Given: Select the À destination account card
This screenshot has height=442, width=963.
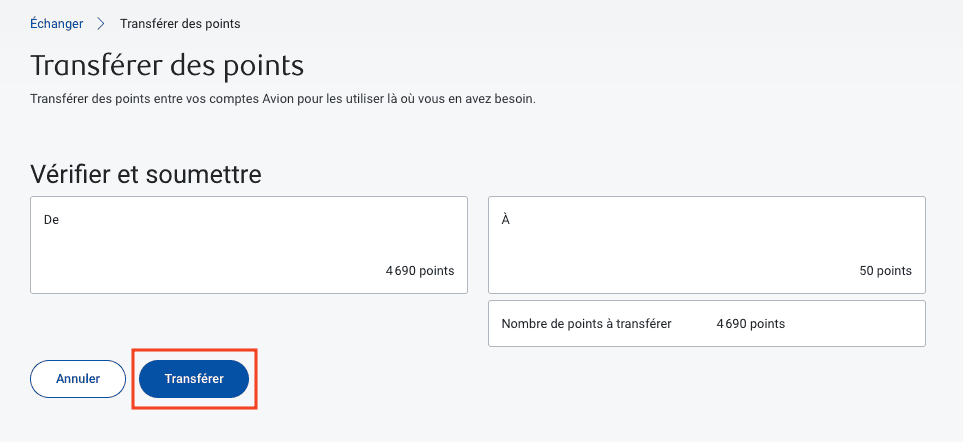Looking at the screenshot, I should coord(706,245).
